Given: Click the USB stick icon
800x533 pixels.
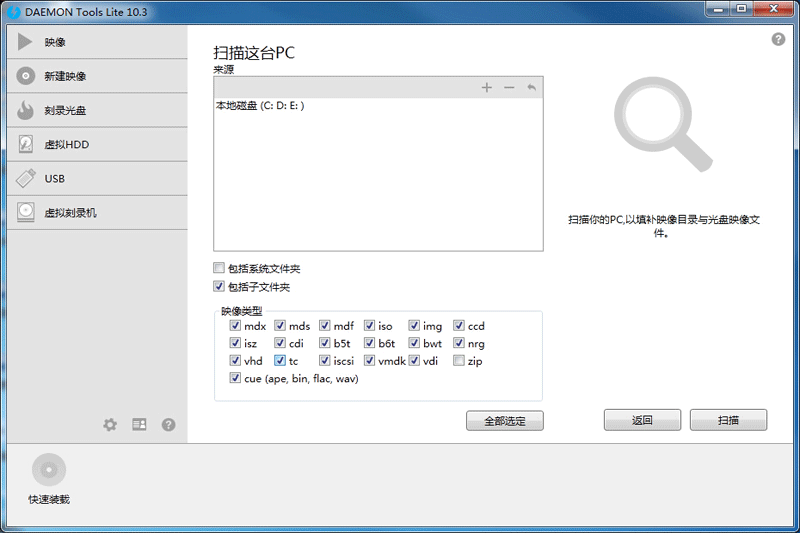Looking at the screenshot, I should coord(26,178).
